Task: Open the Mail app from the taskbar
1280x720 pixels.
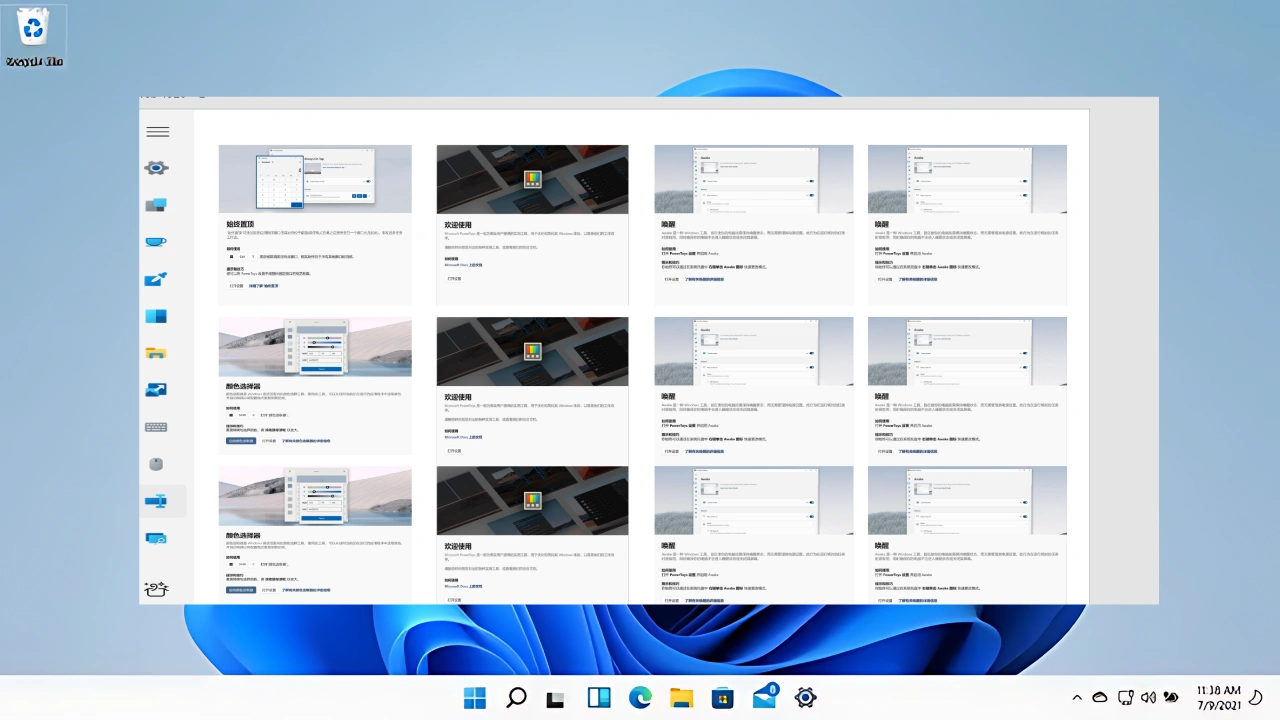Action: [765, 696]
